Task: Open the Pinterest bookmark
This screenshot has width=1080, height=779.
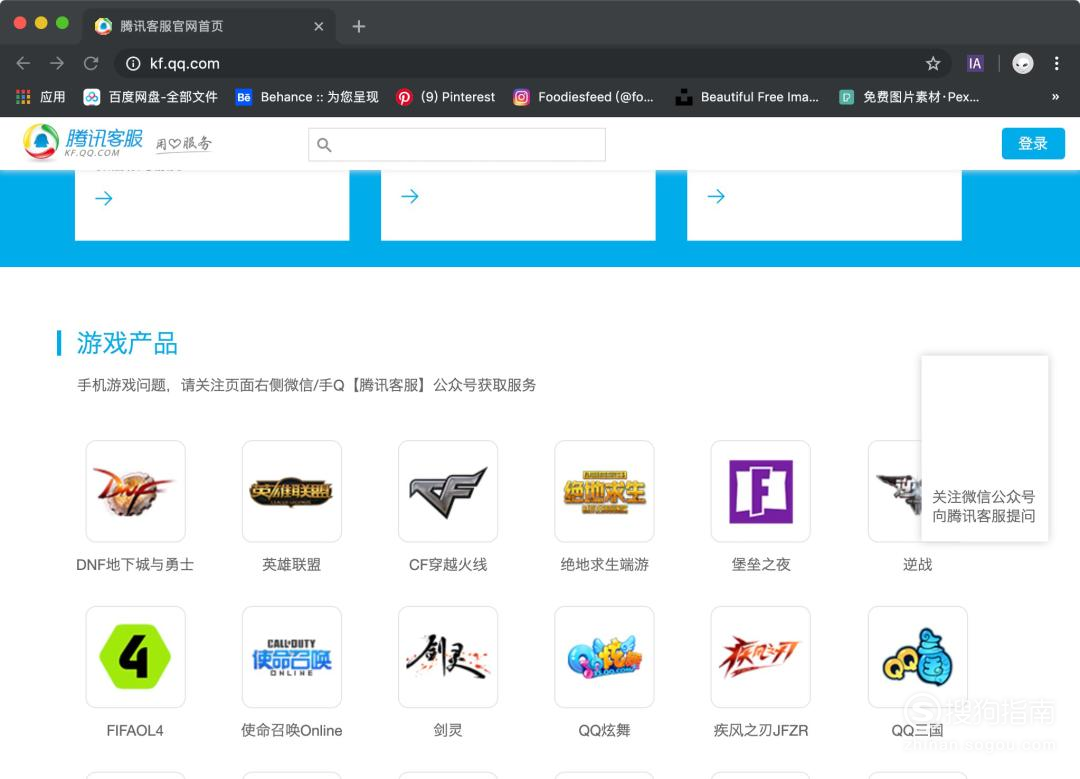Action: tap(445, 97)
